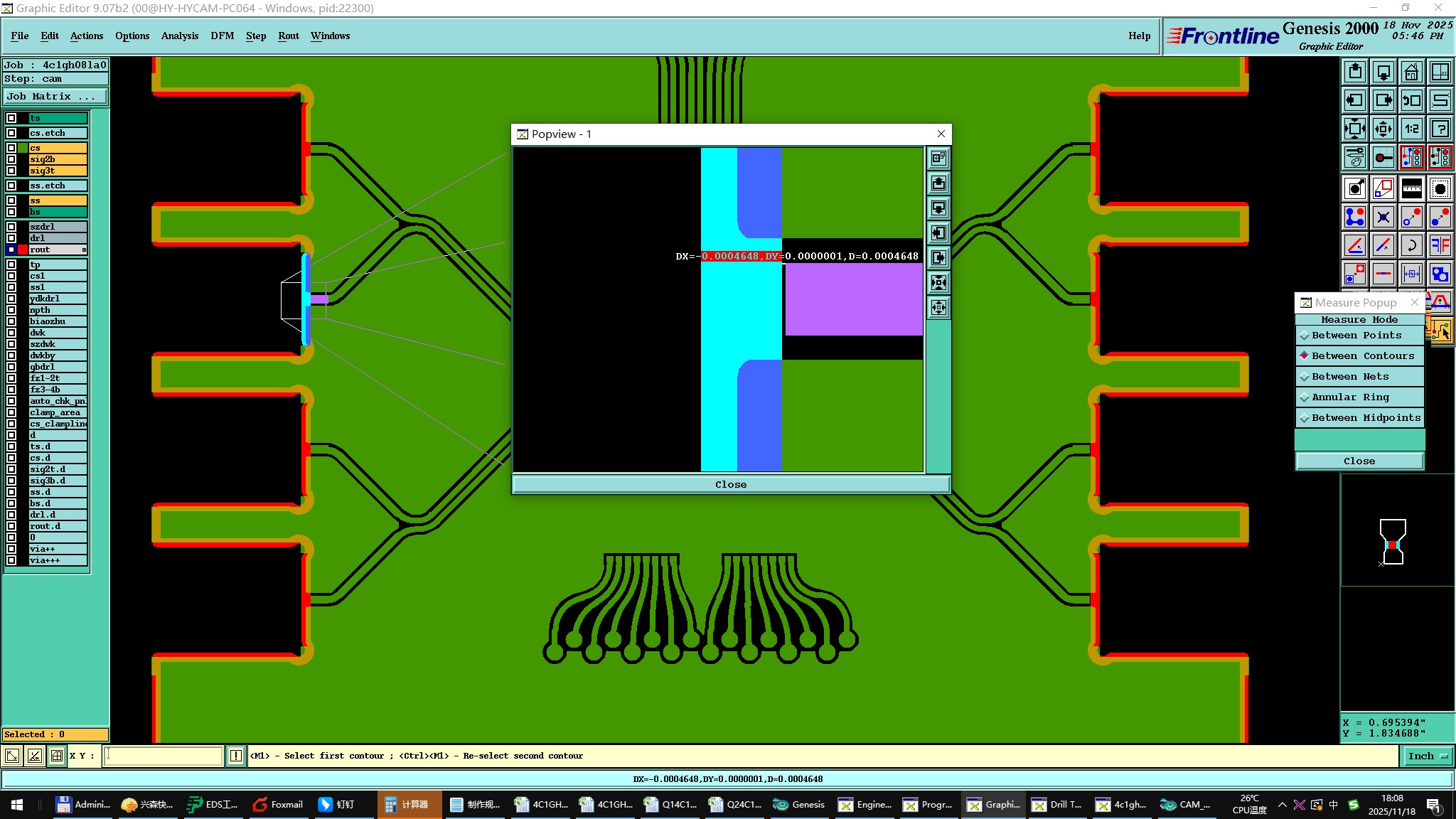Toggle display checkbox for drl layer
The width and height of the screenshot is (1456, 819).
(11, 238)
